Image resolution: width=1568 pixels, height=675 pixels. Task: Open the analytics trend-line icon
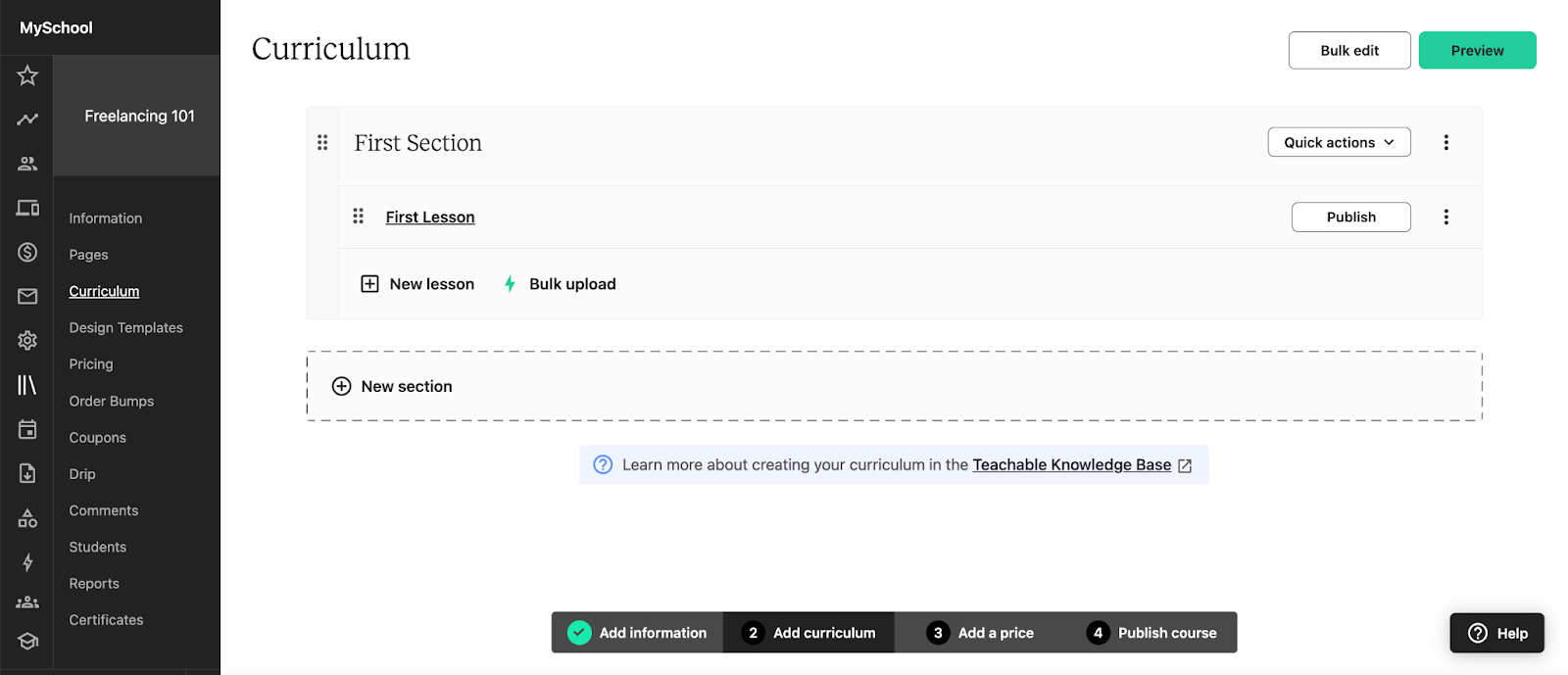[x=27, y=120]
